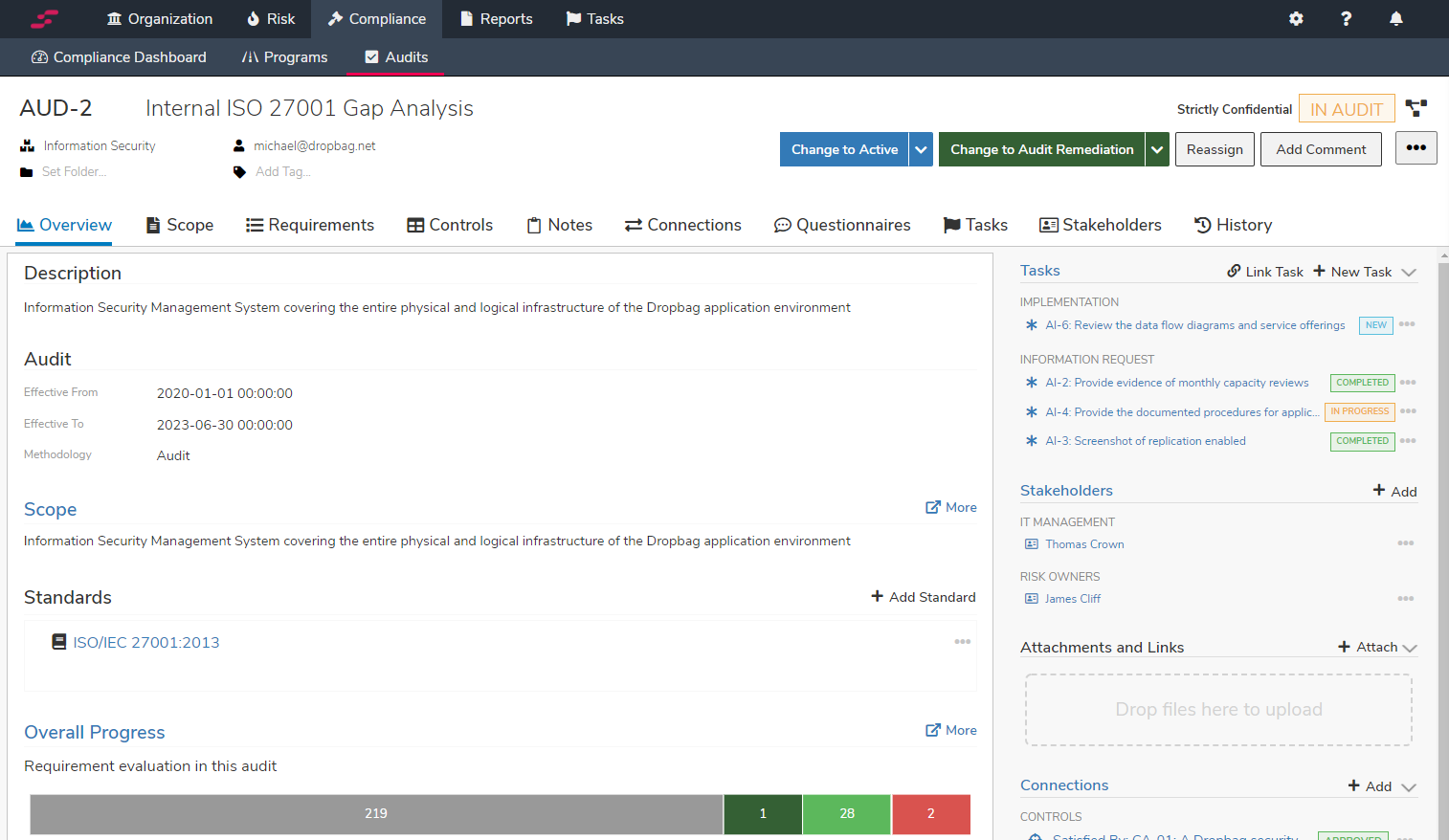Screen dimensions: 1449x840
Task: Switch to the Requirements tab
Action: click(310, 225)
